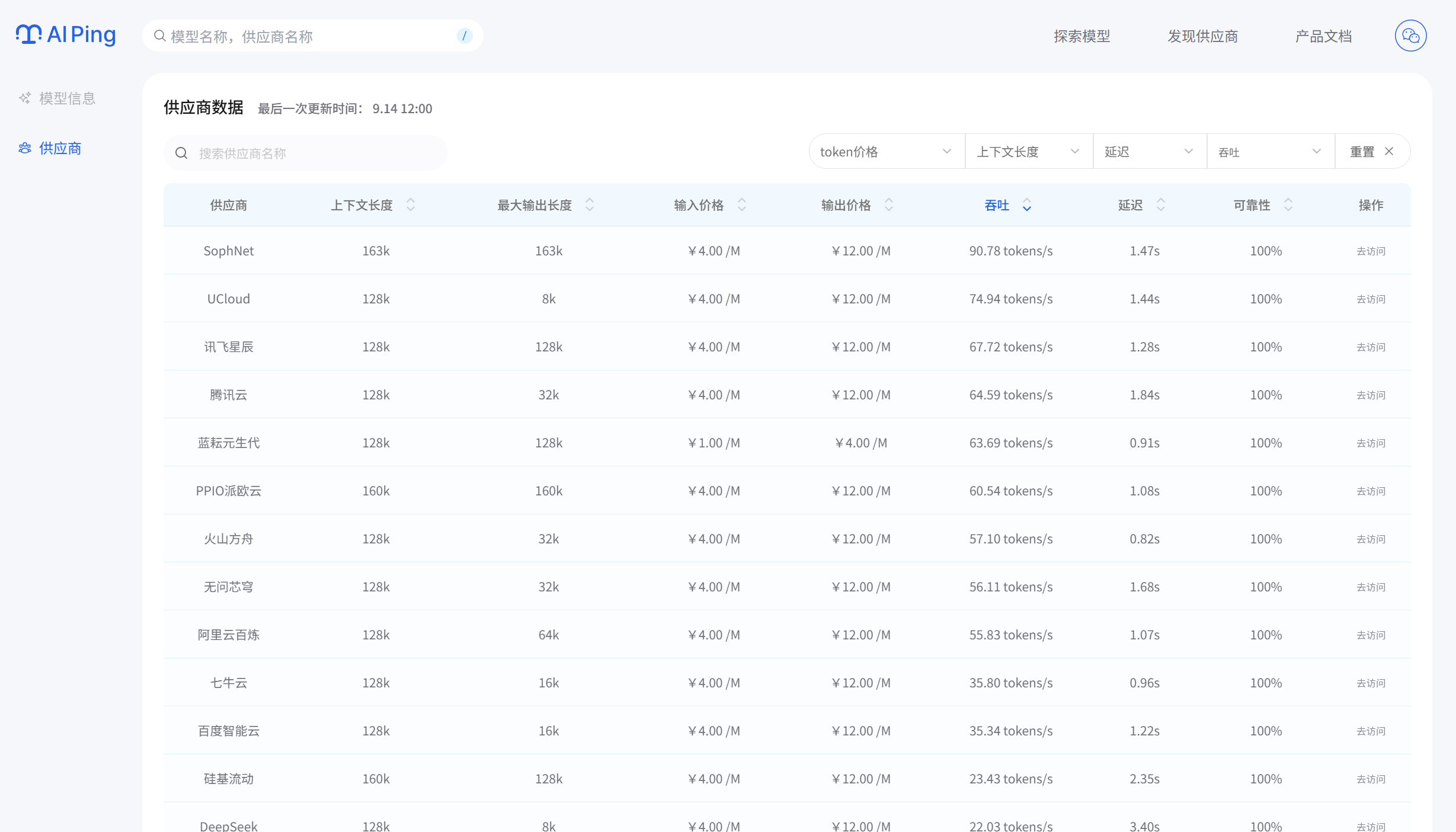
Task: Click the AI Ping logo
Action: [66, 35]
